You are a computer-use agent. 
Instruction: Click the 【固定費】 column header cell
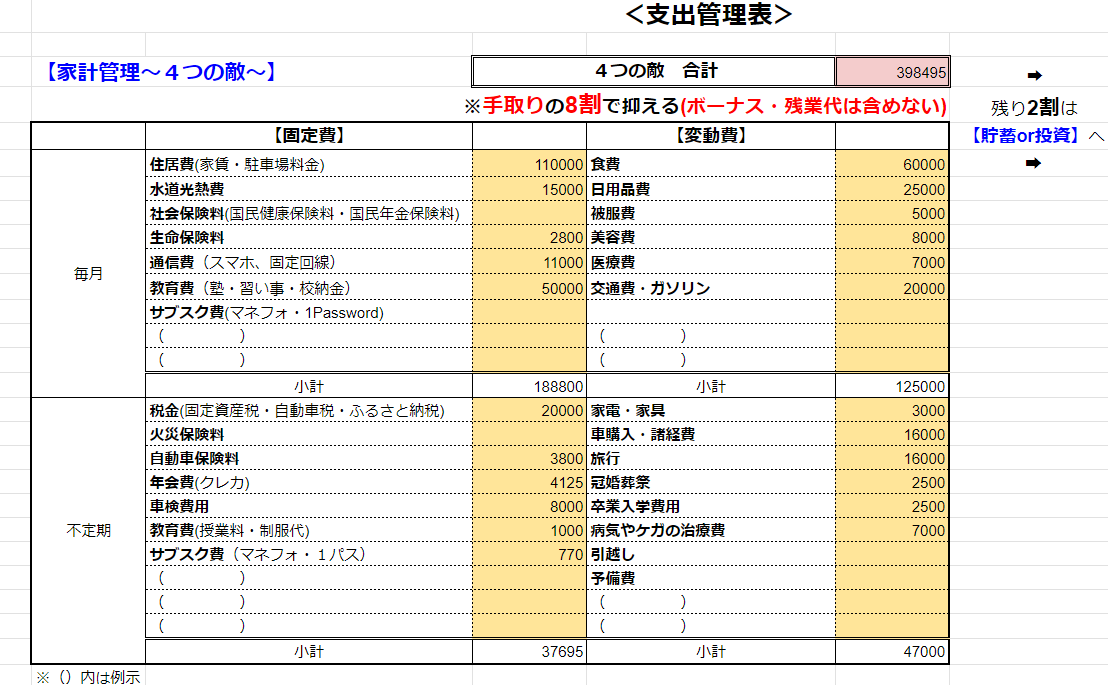(308, 136)
